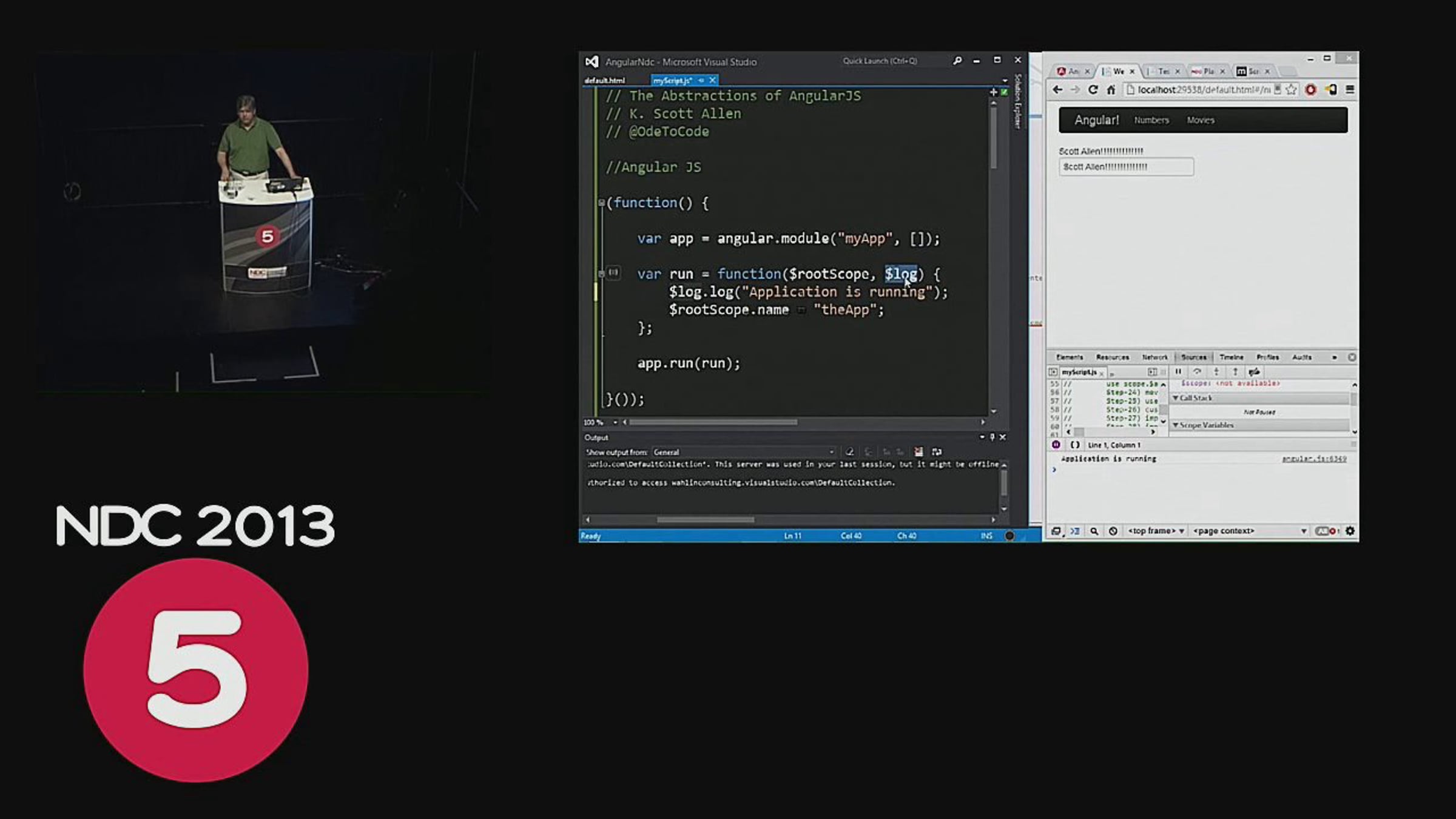Image resolution: width=1456 pixels, height=819 pixels.
Task: Open the Movies navigation link
Action: pyautogui.click(x=1201, y=120)
